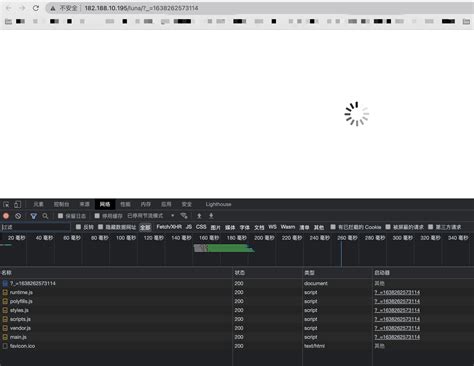Filter requests by 图片 (Img)
This screenshot has width=474, height=366.
coord(215,227)
